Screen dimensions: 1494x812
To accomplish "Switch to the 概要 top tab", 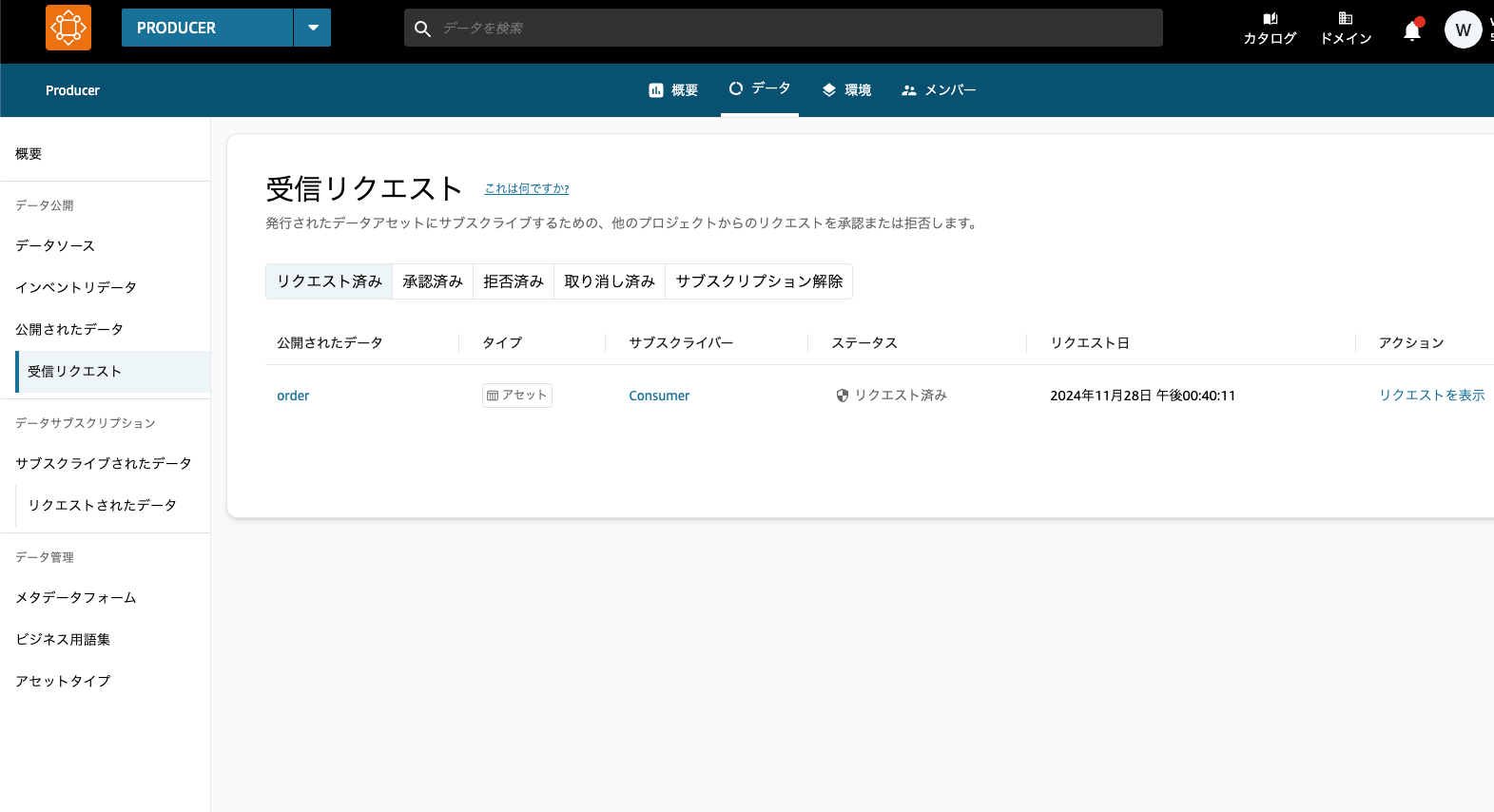I will (673, 90).
